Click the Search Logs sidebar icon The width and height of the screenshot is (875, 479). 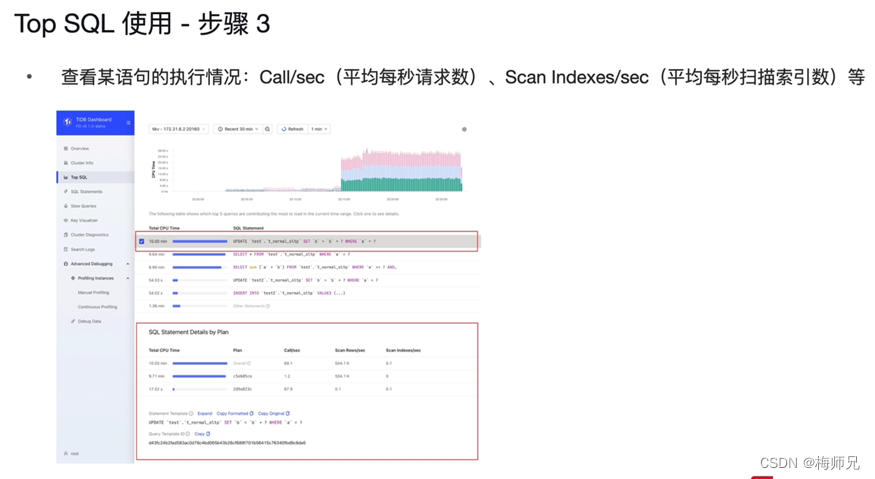tap(66, 250)
